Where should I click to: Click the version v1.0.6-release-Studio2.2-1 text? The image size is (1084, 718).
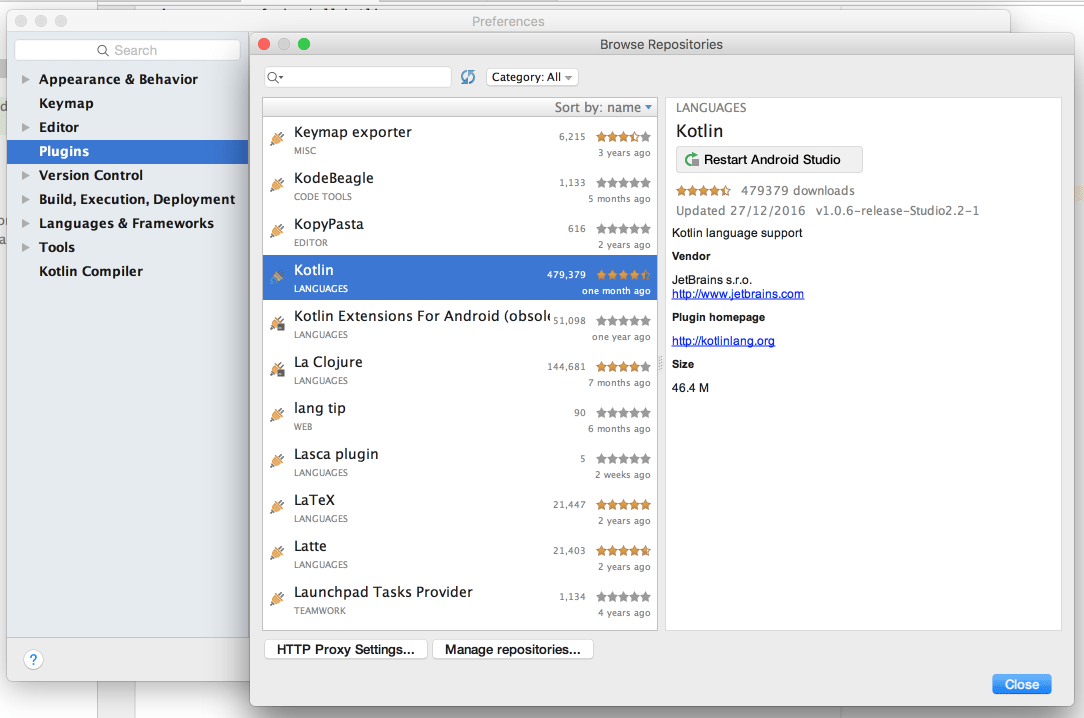pyautogui.click(x=897, y=211)
